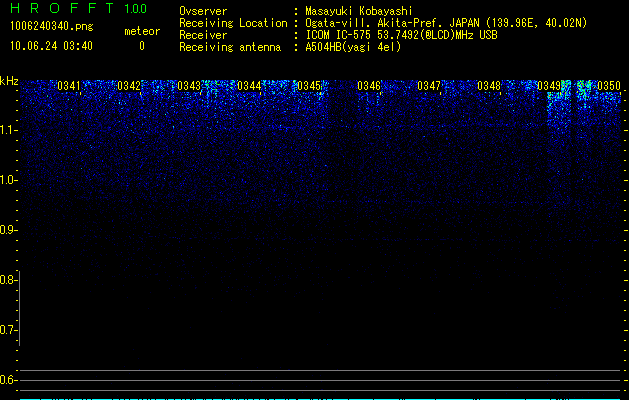Click the 0.8 frequency axis label
The height and width of the screenshot is (400, 629).
pos(8,280)
